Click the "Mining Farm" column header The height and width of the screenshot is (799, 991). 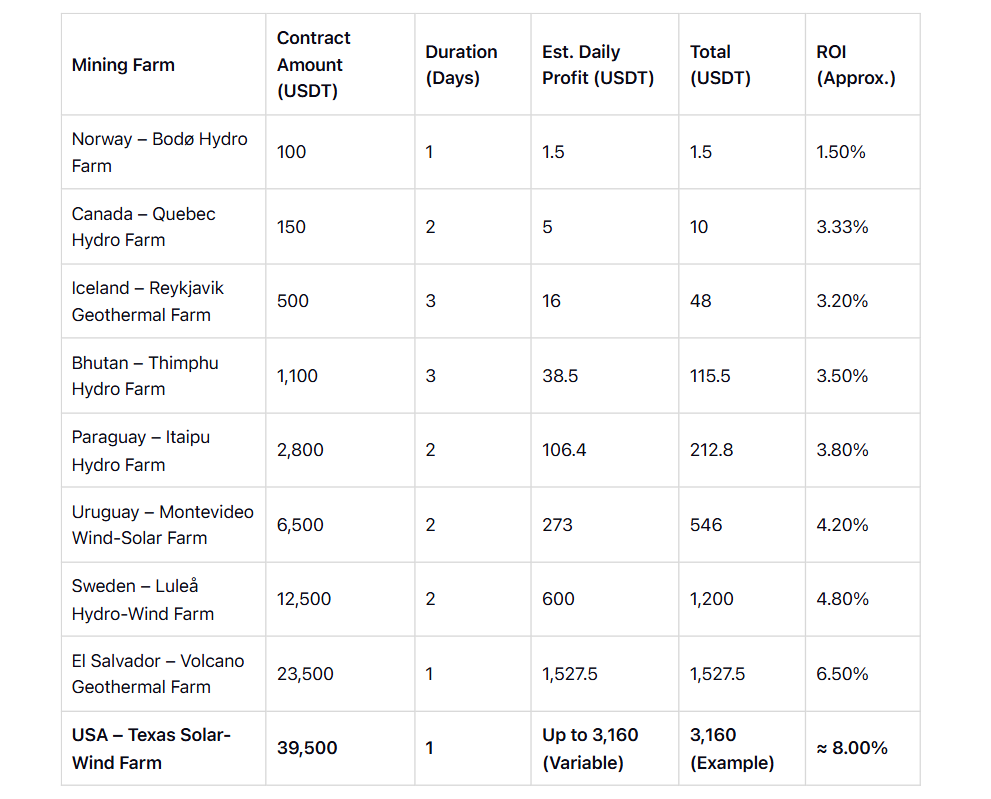123,65
